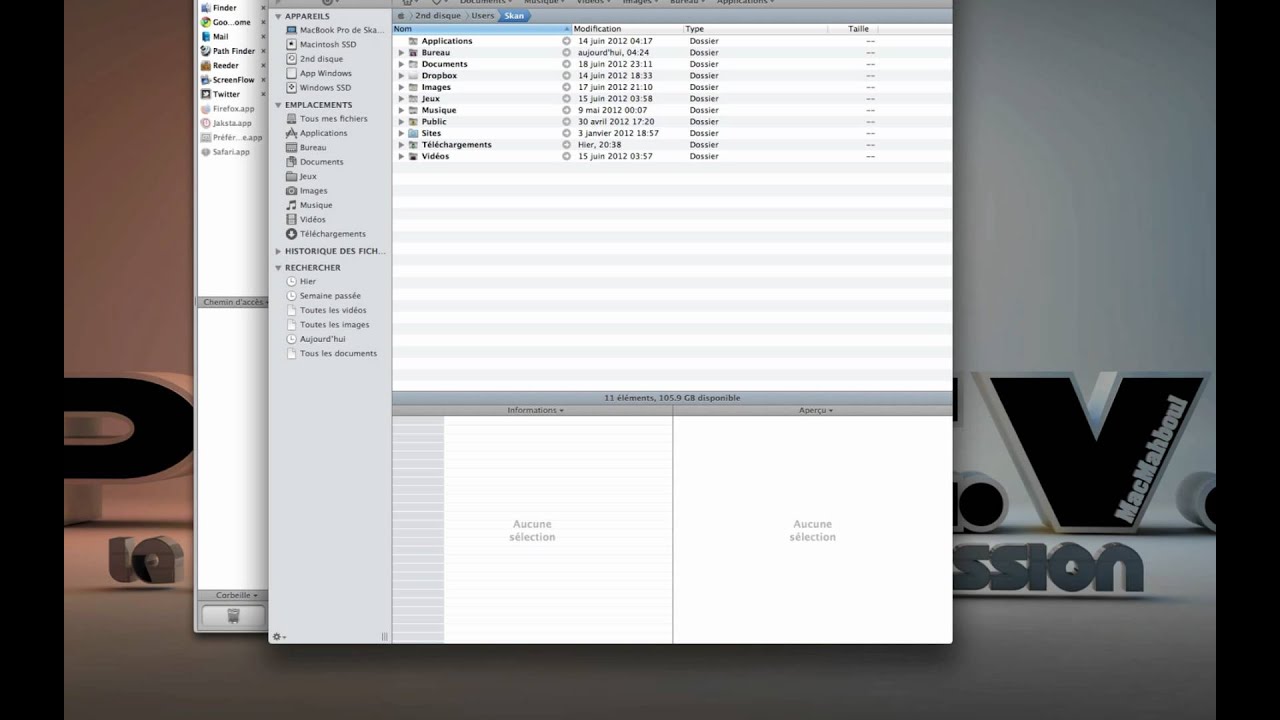Open Images under Emplacements in sidebar
Screen dimensions: 1280x720
click(306, 190)
